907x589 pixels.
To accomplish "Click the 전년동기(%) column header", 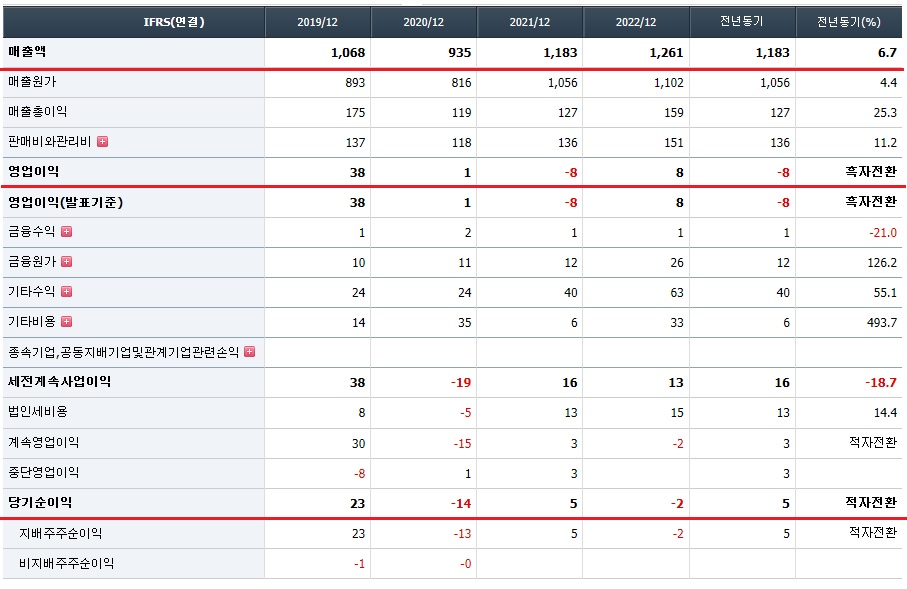I will (849, 22).
